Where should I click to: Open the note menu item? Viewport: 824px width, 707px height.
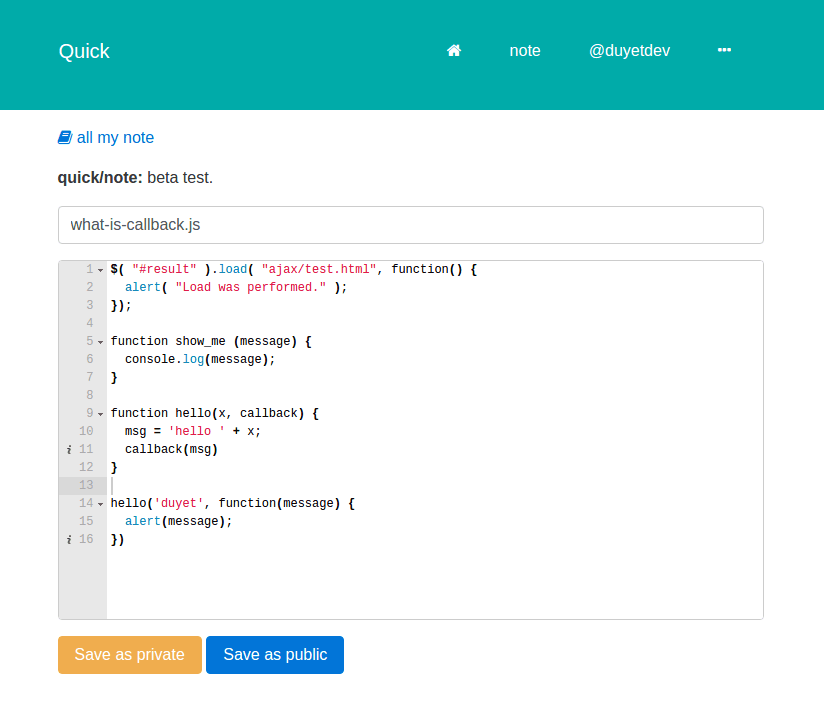pyautogui.click(x=524, y=51)
